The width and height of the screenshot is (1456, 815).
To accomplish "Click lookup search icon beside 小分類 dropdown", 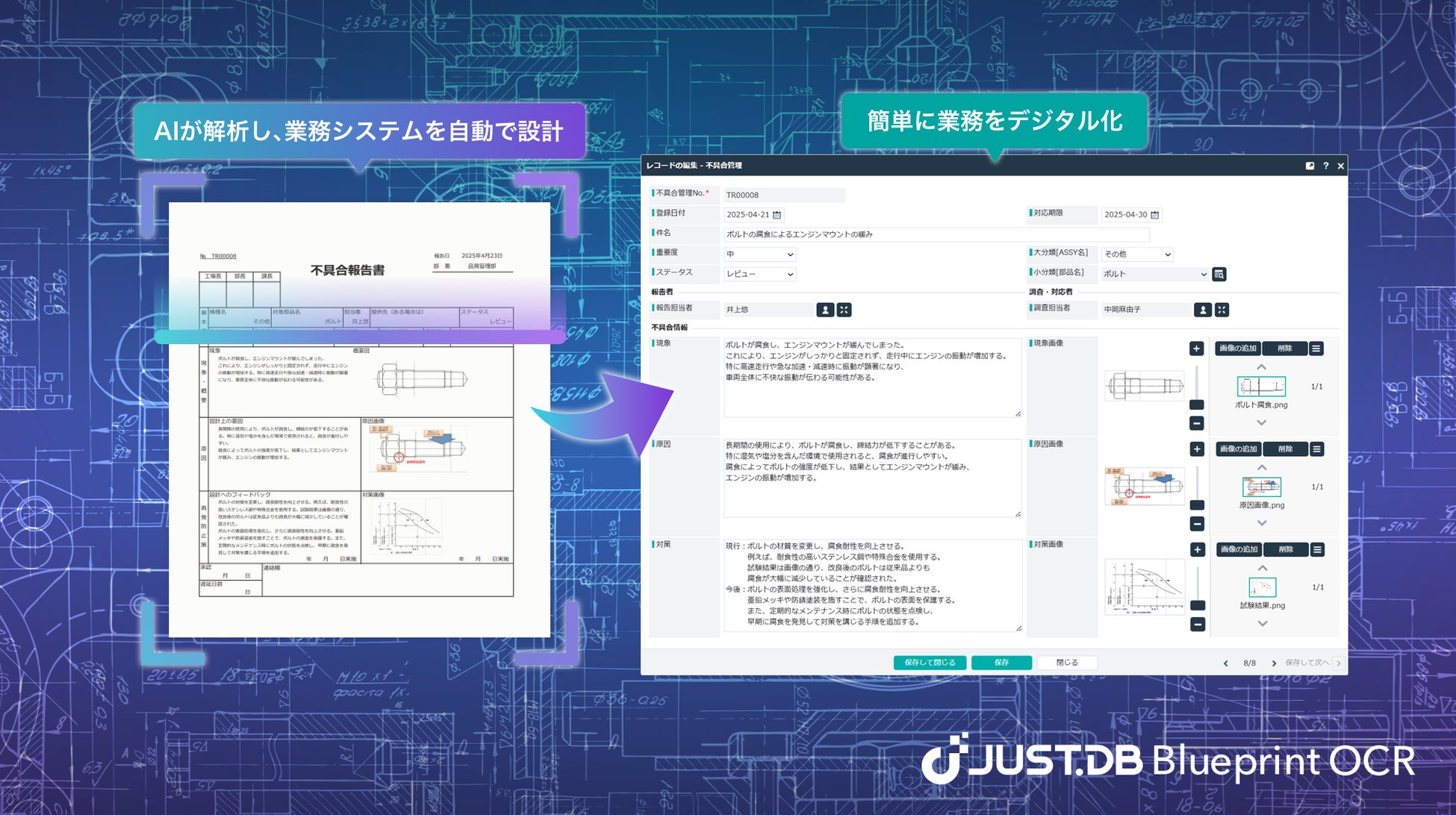I will coord(1219,274).
